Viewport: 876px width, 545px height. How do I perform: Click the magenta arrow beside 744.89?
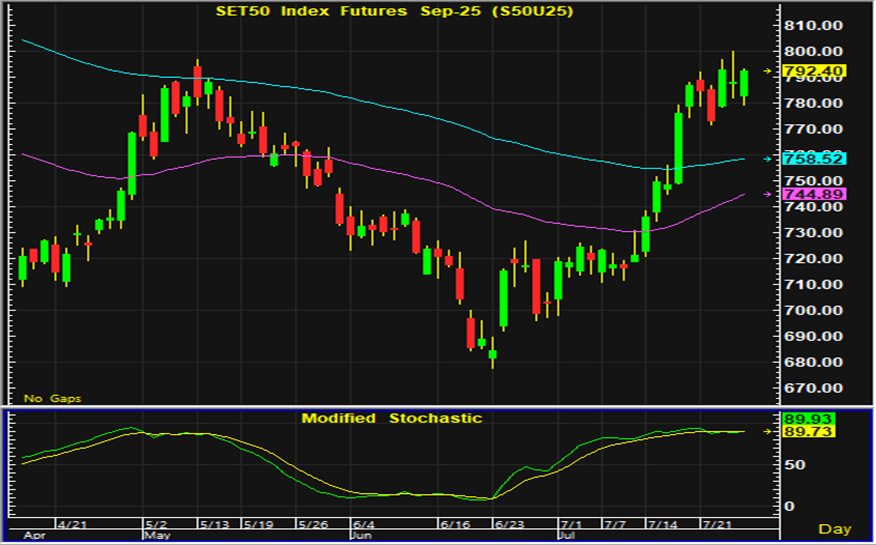pos(768,194)
